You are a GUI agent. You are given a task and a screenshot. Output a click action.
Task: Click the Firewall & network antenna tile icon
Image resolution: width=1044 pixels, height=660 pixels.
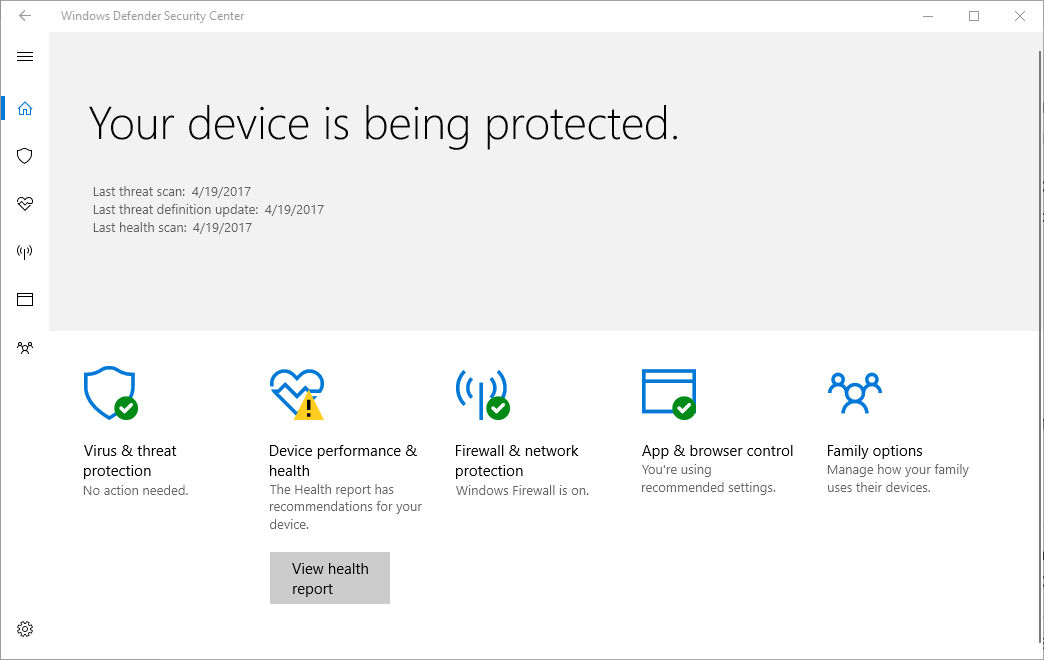tap(482, 393)
